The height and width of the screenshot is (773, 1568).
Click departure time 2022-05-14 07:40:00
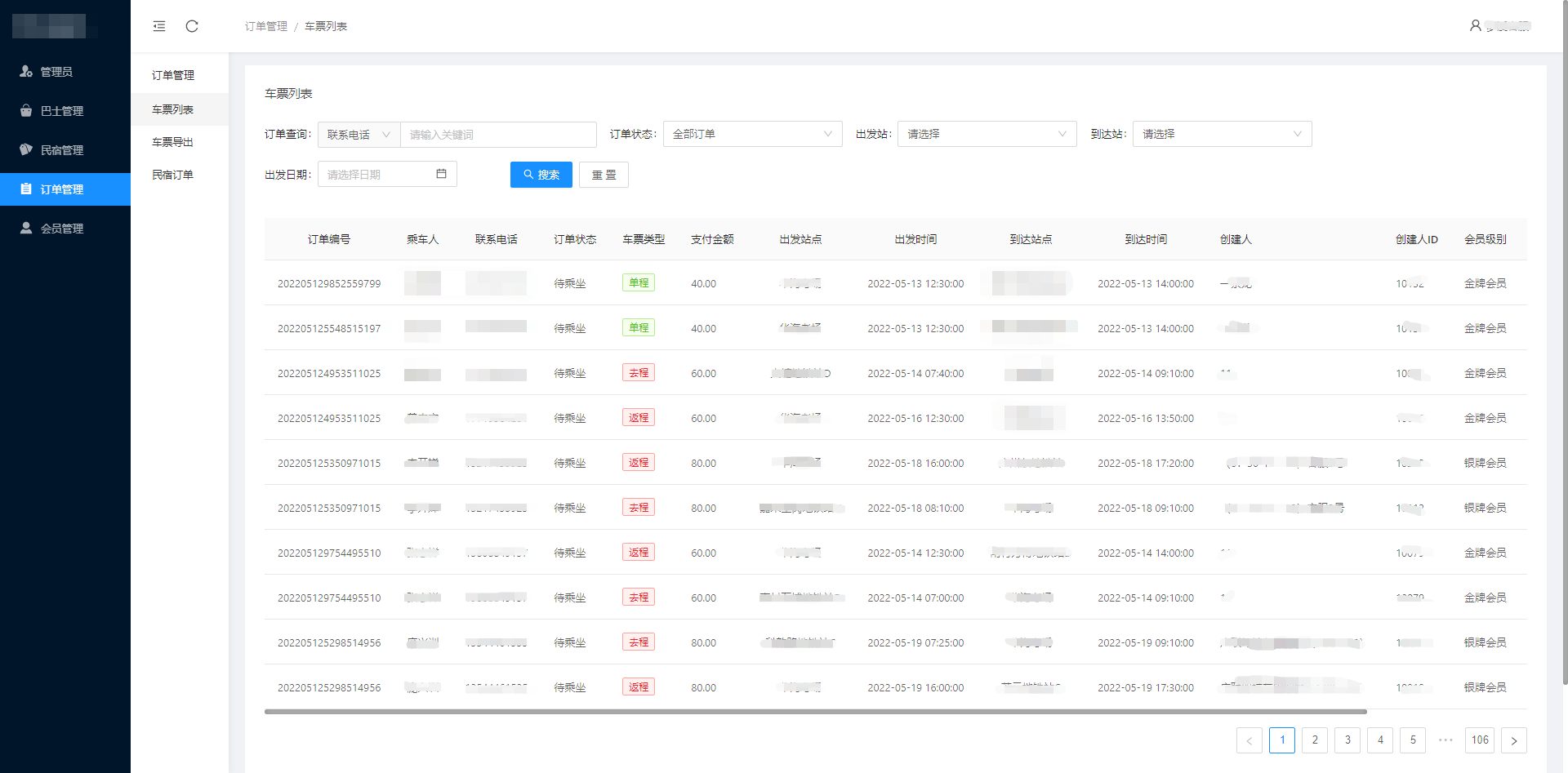(915, 374)
